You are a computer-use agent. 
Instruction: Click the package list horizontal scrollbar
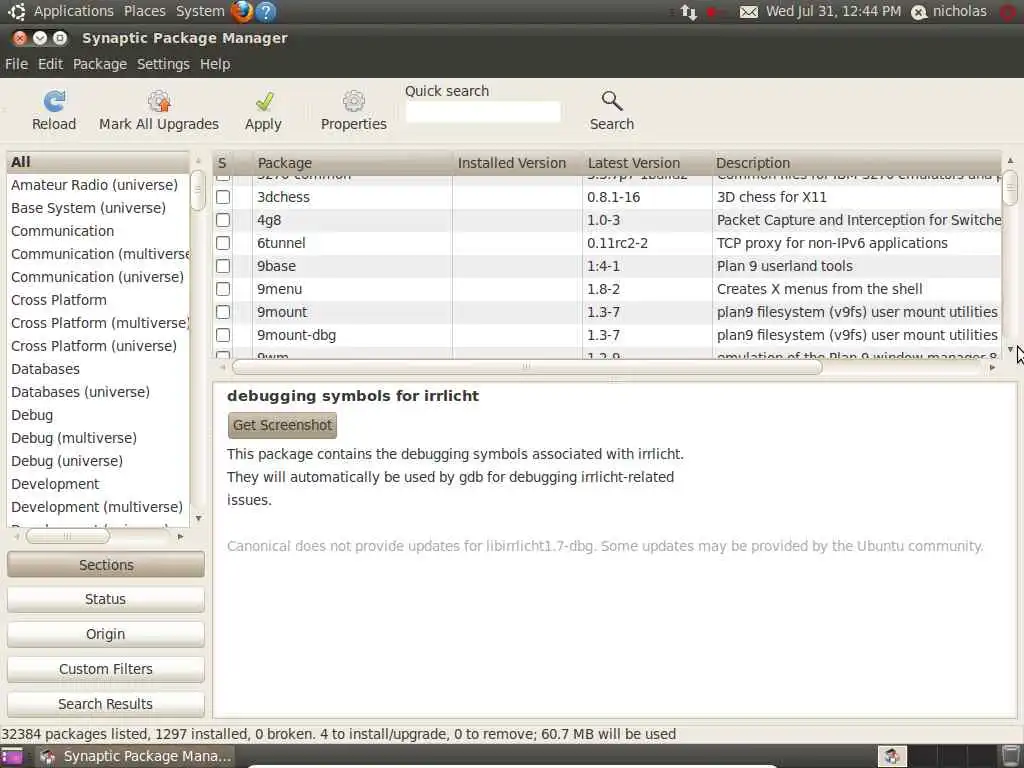point(527,367)
